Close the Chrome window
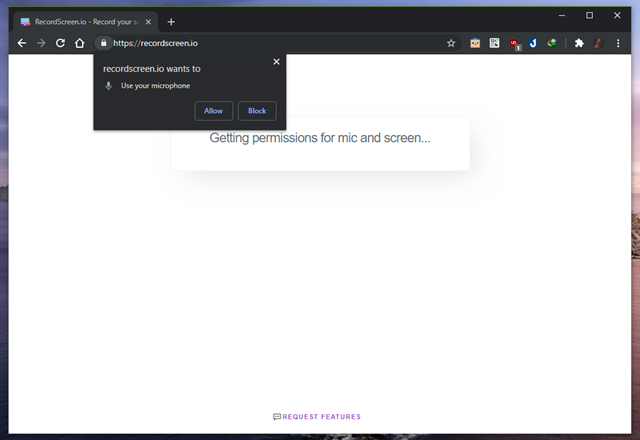Viewport: 640px width, 440px height. 617,15
